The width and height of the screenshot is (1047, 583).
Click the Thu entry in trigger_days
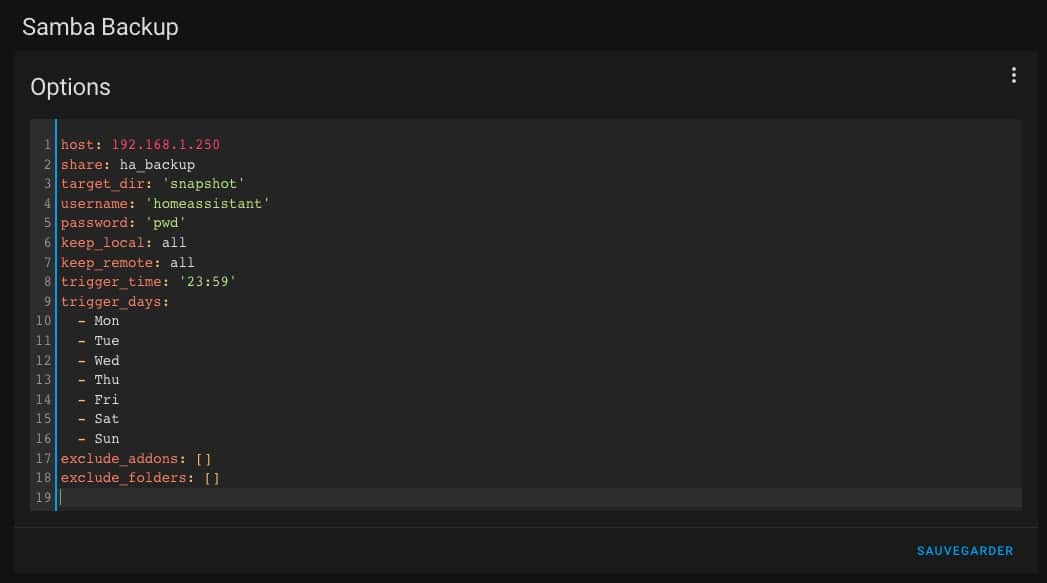point(107,379)
